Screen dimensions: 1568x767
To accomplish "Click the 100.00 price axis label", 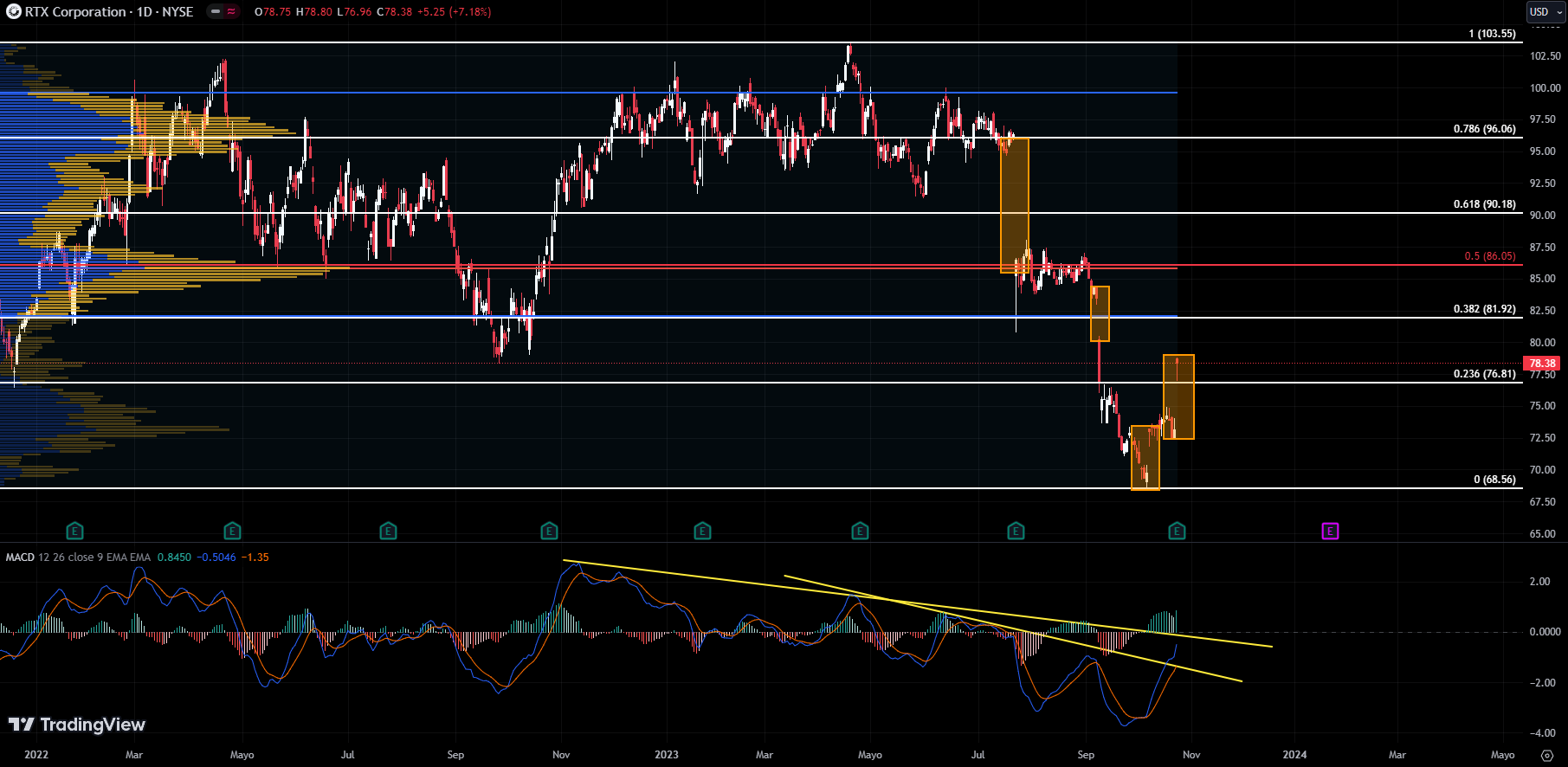I will point(1545,87).
